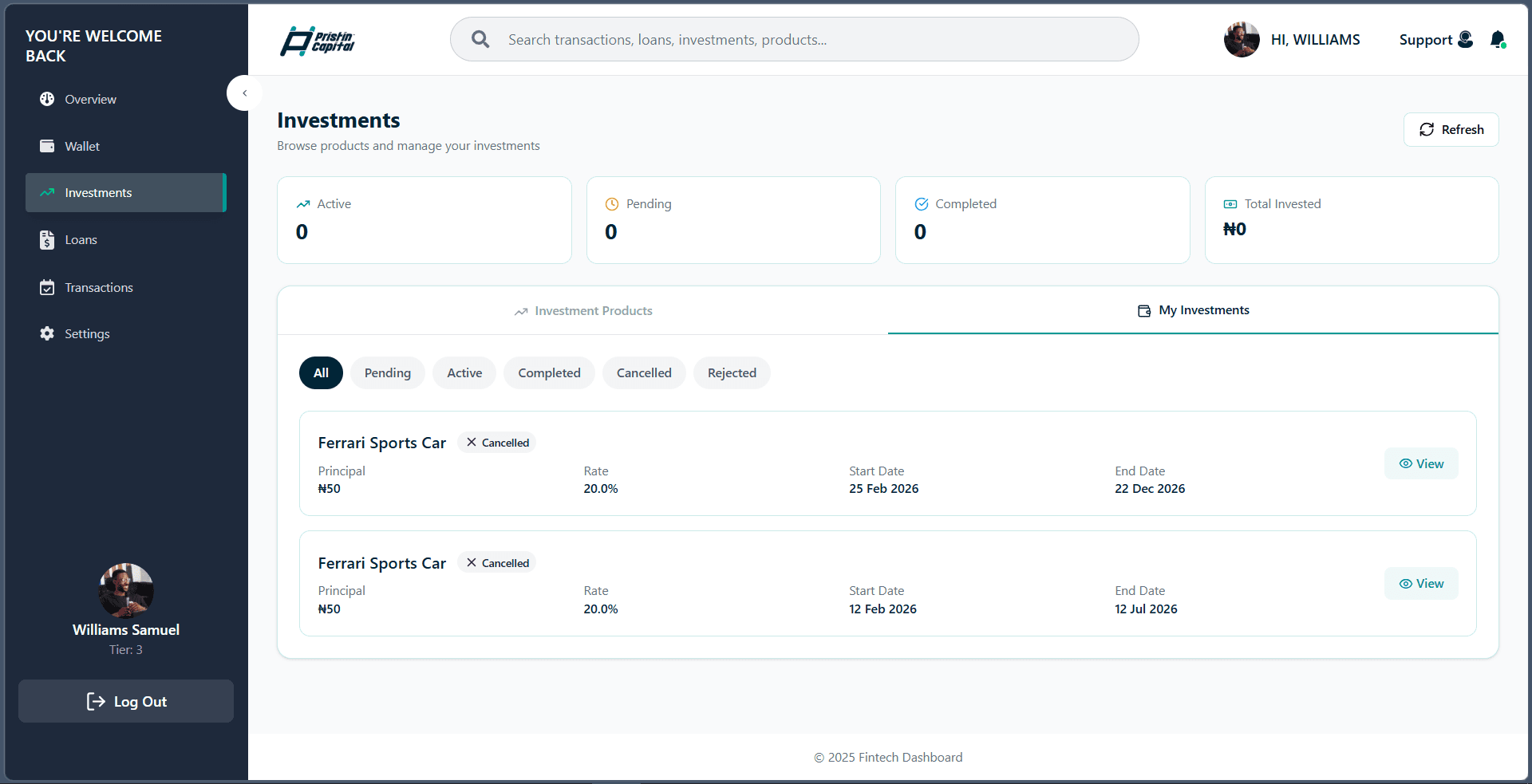Click the Transactions calendar icon
Screen dimensions: 1532x784
click(47, 287)
